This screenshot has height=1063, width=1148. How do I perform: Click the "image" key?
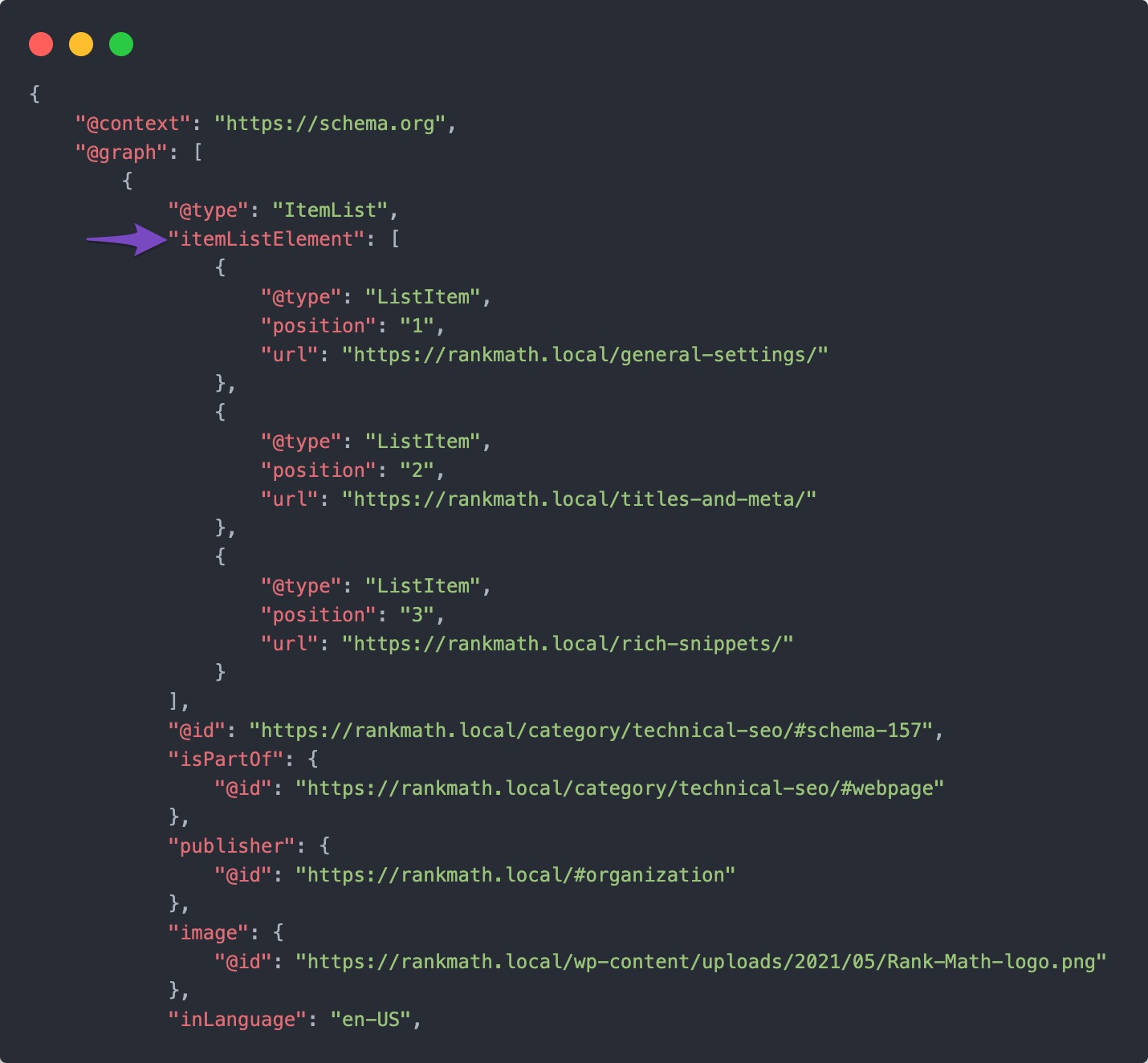tap(209, 933)
